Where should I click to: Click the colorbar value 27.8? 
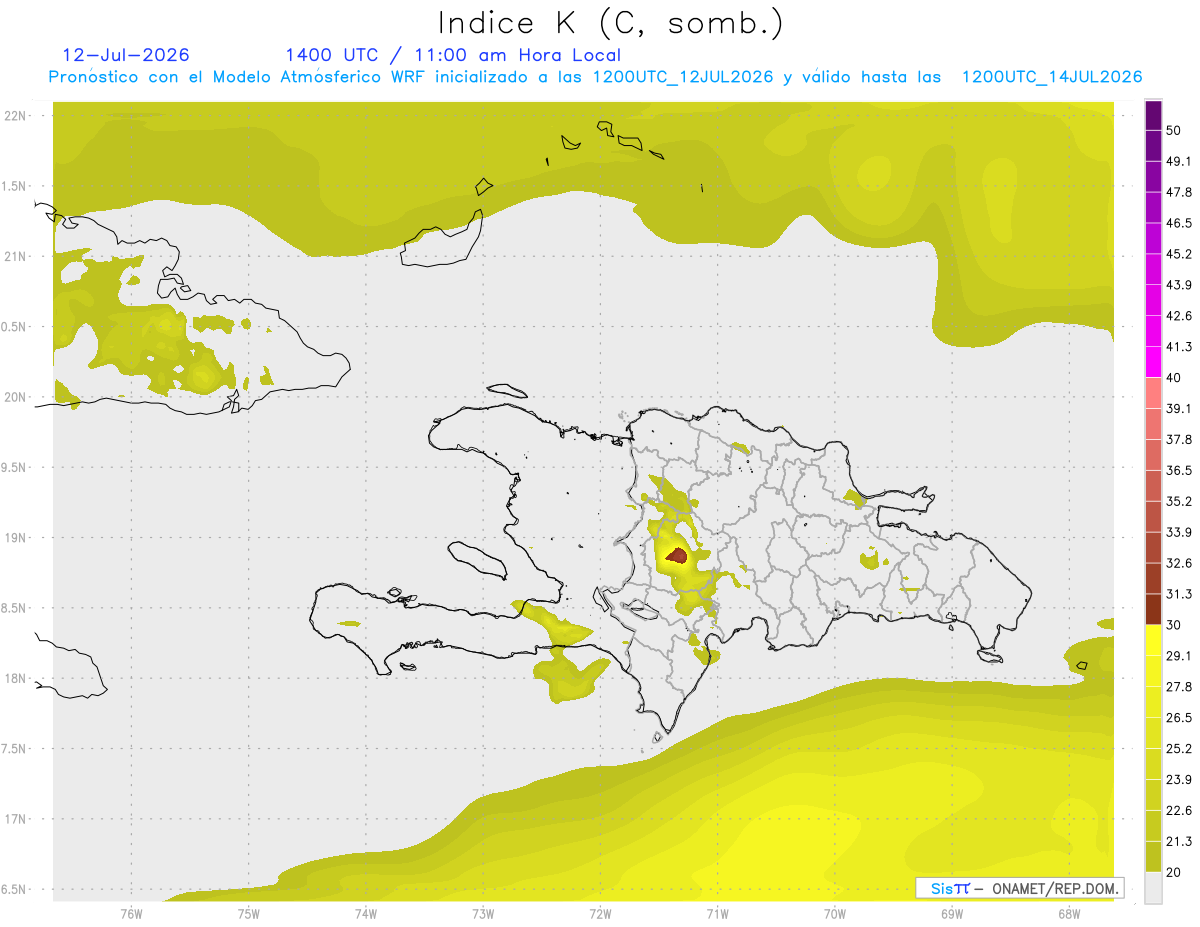pos(1179,687)
